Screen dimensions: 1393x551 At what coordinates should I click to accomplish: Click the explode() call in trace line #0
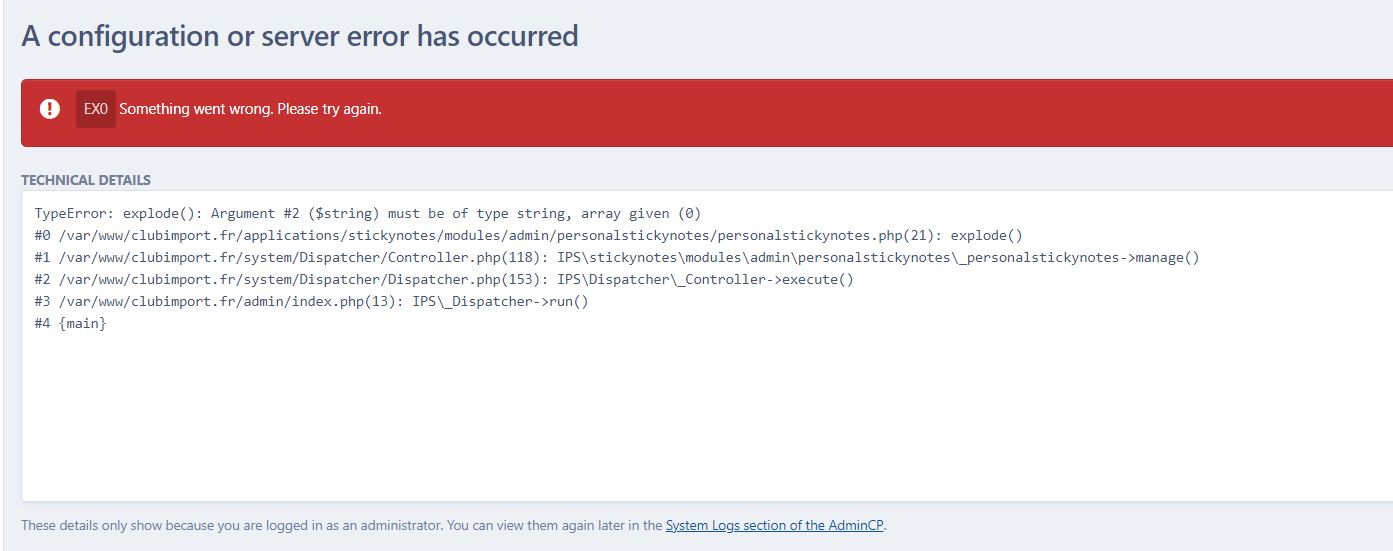click(987, 236)
